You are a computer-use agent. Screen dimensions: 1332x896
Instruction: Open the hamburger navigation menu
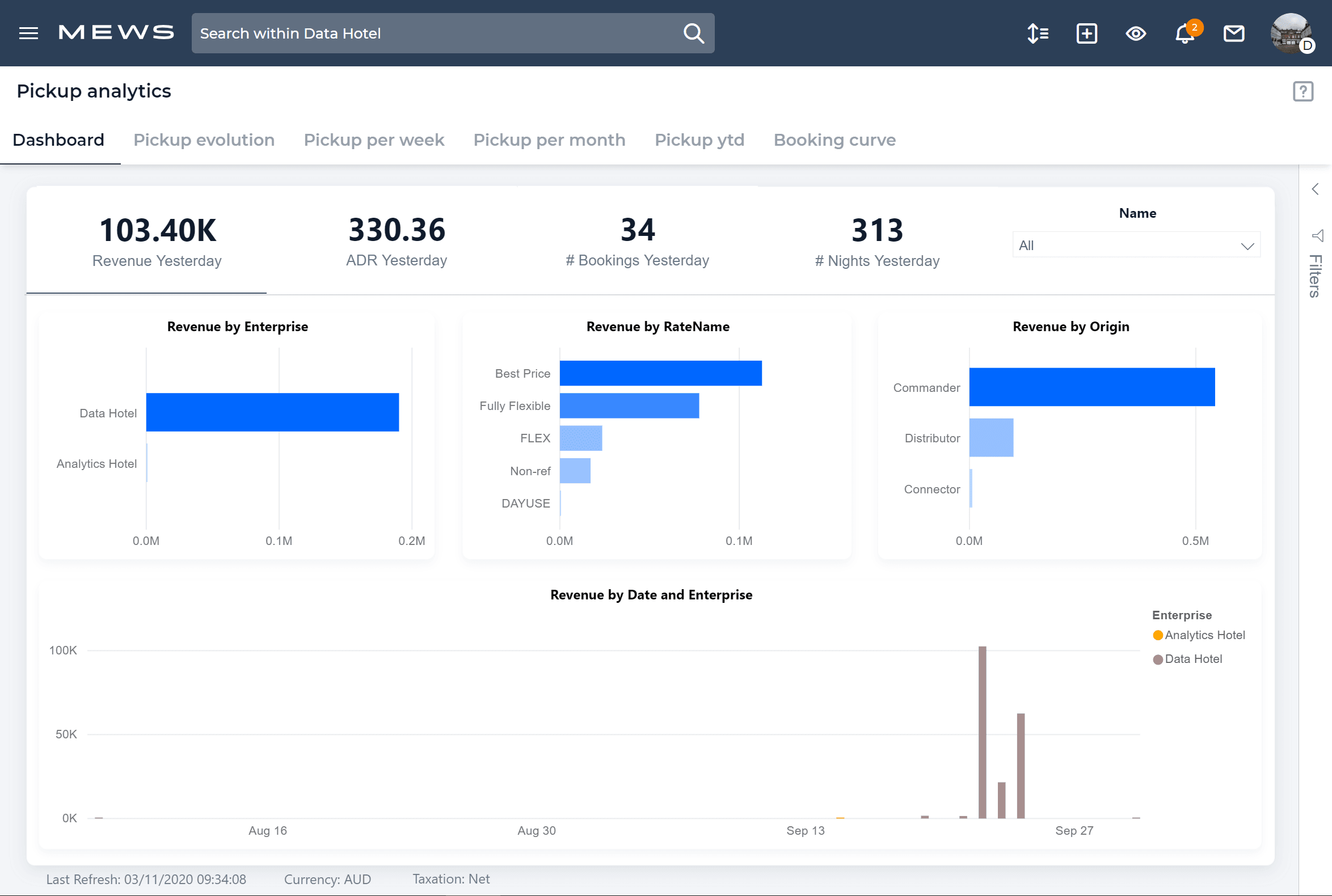tap(28, 32)
